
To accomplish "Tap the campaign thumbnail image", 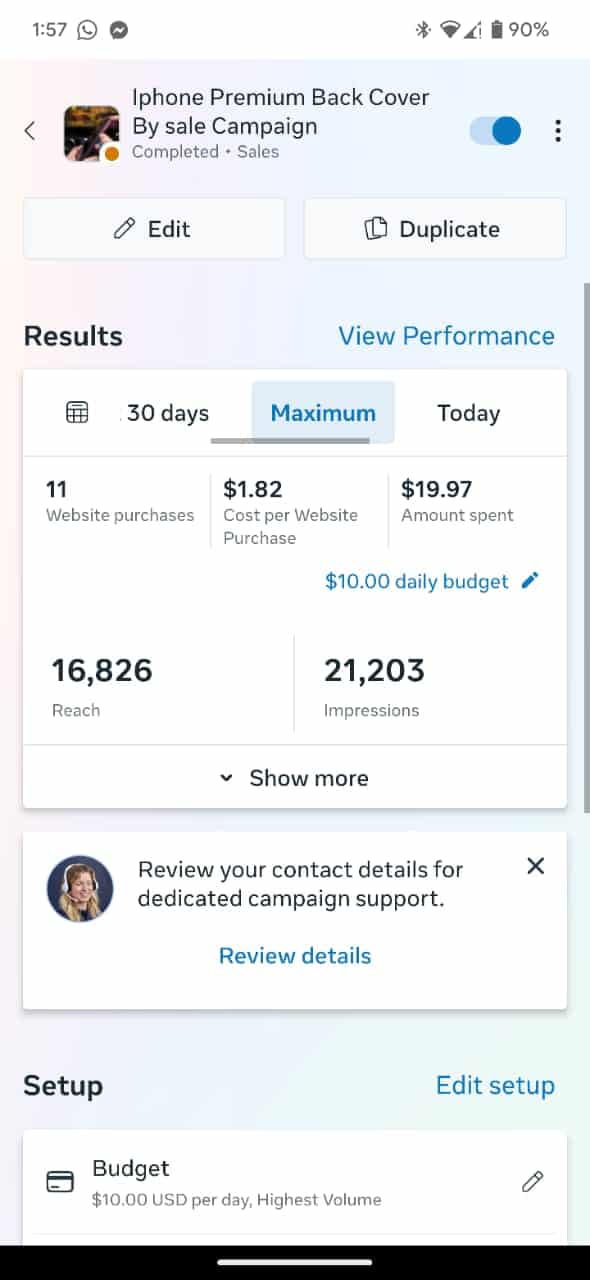I will [x=91, y=133].
